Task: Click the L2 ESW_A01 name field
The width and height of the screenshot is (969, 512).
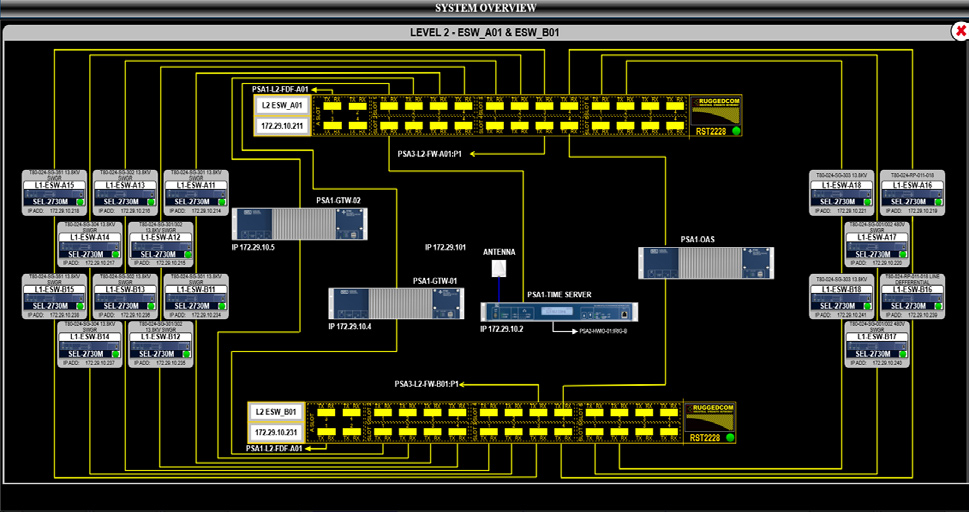Action: (x=282, y=105)
